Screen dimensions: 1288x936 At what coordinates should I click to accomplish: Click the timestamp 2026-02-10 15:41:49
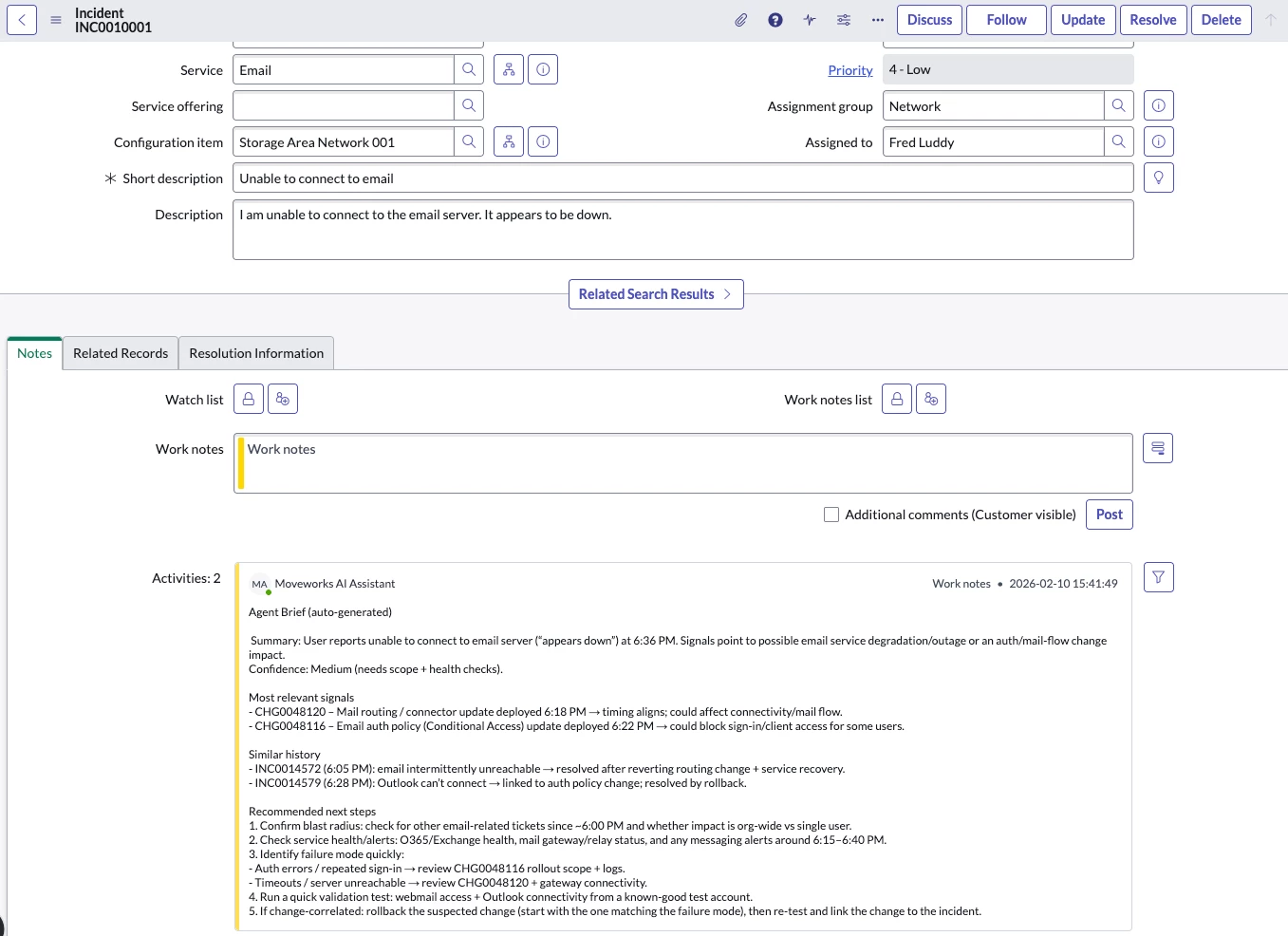1063,584
